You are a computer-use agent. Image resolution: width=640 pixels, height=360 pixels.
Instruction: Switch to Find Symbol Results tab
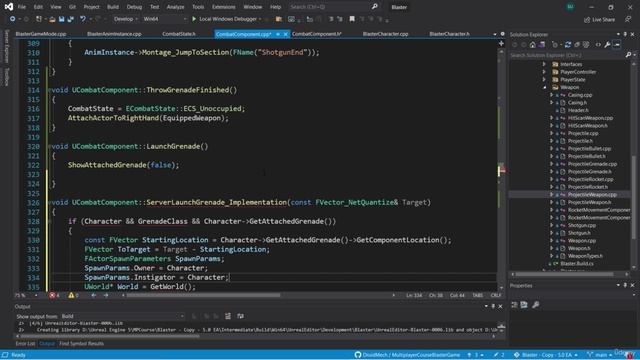(x=81, y=344)
